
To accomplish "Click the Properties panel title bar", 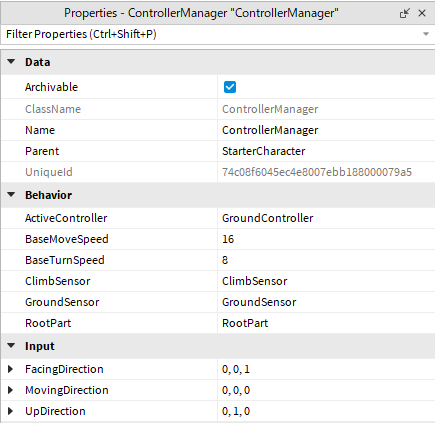I will [201, 13].
